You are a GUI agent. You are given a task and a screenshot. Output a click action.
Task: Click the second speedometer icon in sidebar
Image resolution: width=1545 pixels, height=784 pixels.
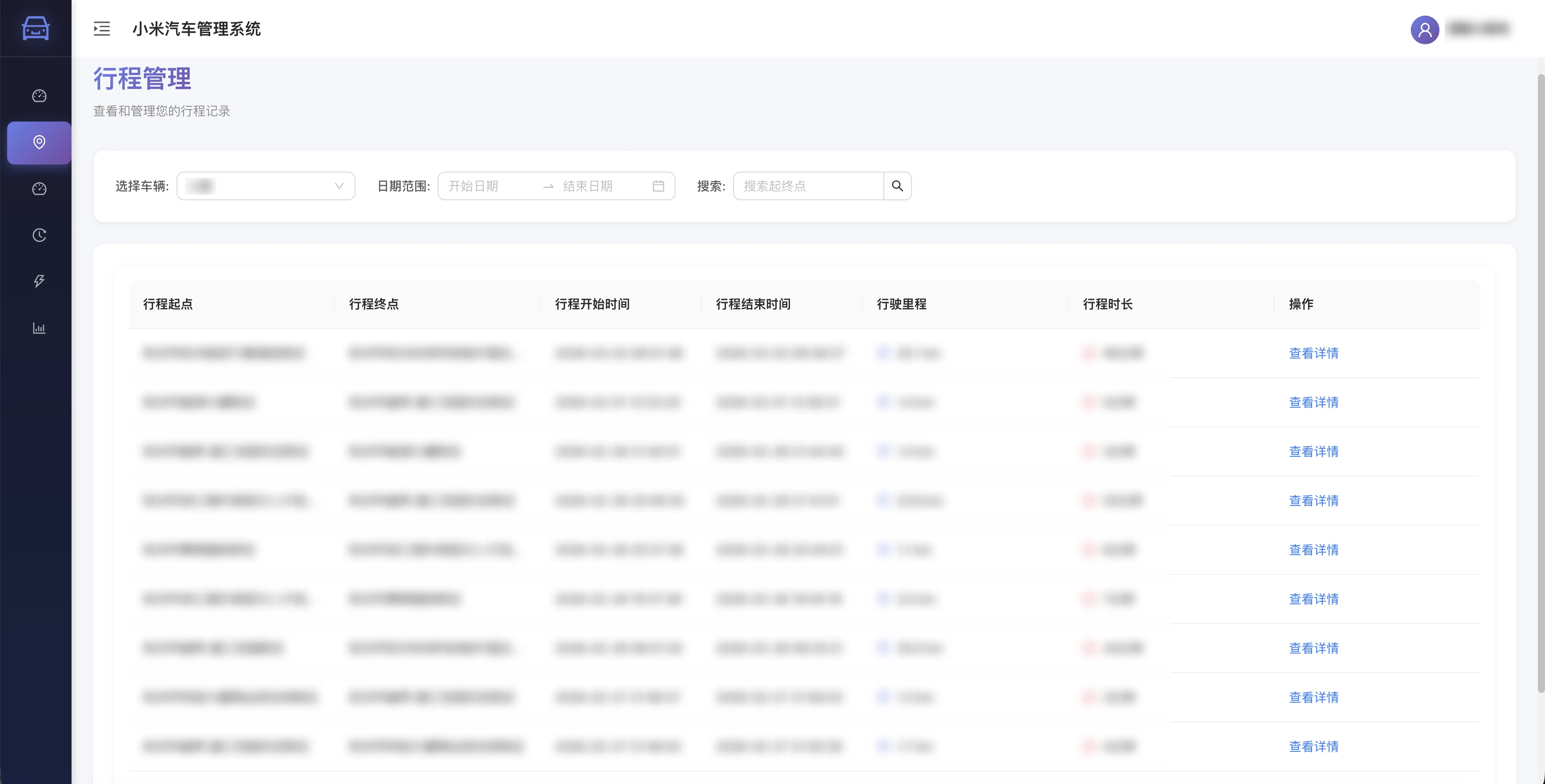(38, 188)
